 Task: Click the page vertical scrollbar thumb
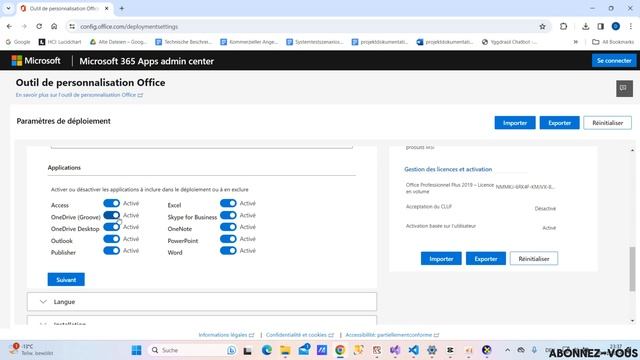[632, 269]
